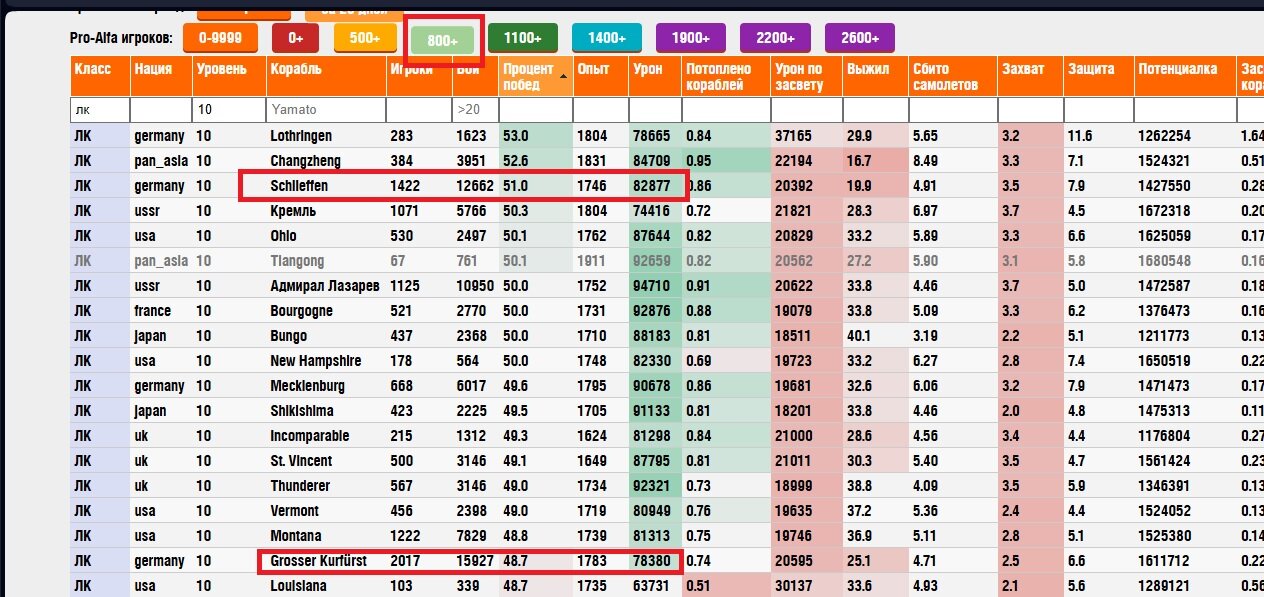Click the Класс filter field containing лк

(x=99, y=110)
